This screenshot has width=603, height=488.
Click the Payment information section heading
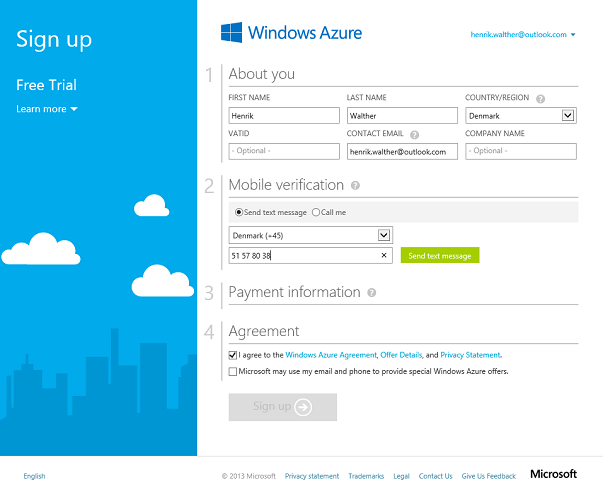(x=295, y=292)
